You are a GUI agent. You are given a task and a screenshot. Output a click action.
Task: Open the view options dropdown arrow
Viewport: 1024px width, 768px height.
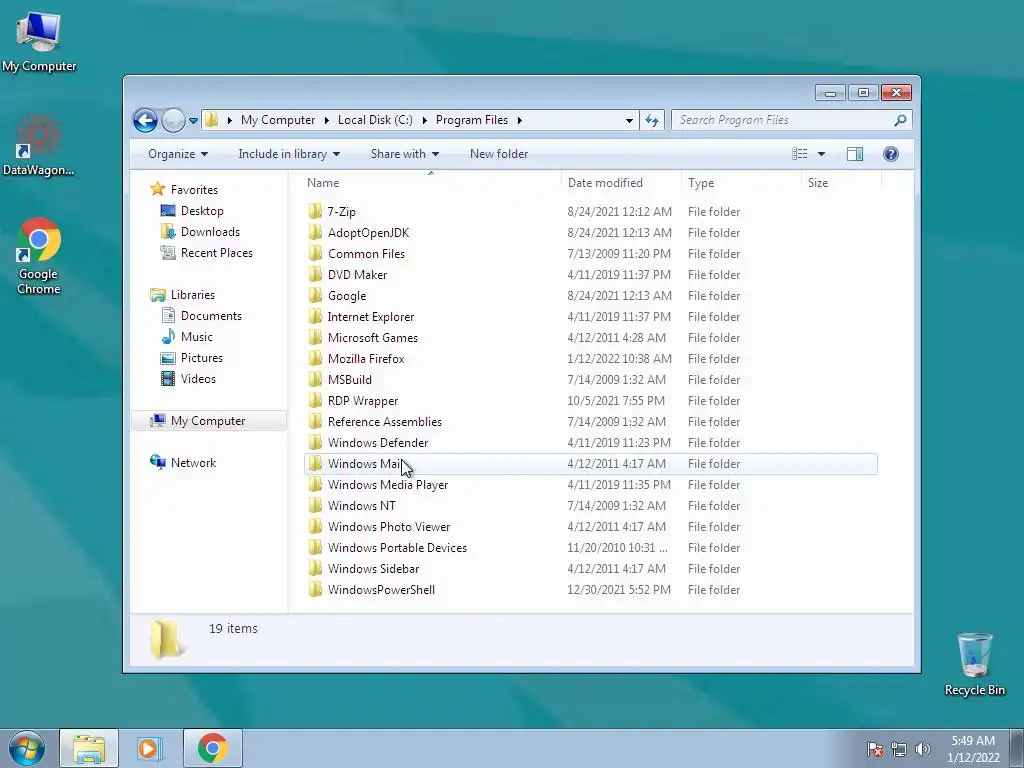click(822, 154)
